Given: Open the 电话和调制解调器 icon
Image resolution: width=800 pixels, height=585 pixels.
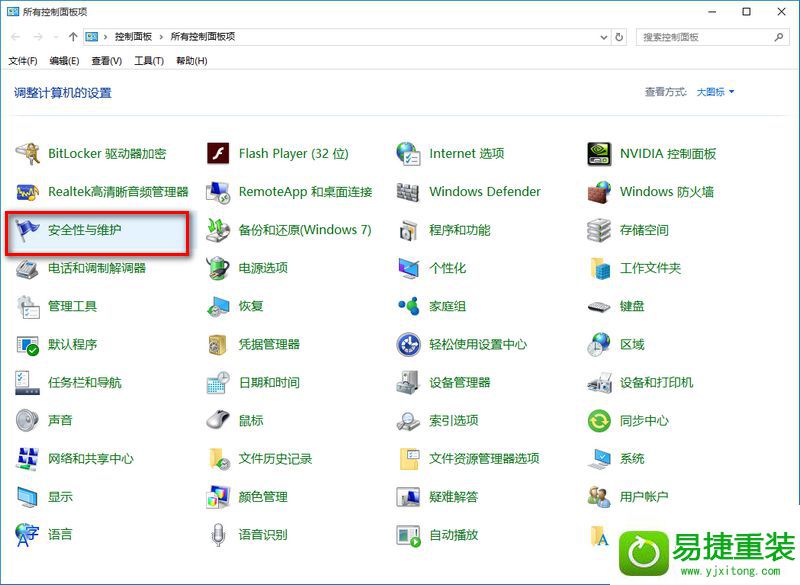Looking at the screenshot, I should click(27, 268).
